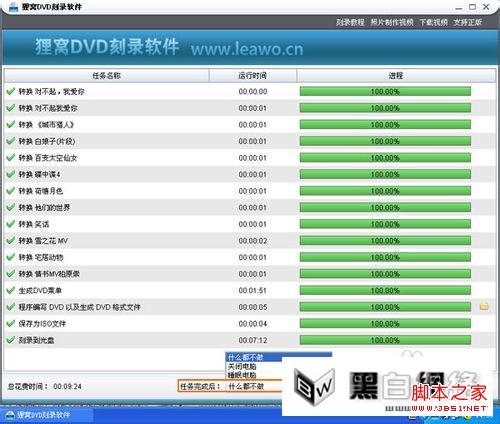The height and width of the screenshot is (424, 500).
Task: Visit the www.leawo.cn banner link
Action: coord(247,49)
